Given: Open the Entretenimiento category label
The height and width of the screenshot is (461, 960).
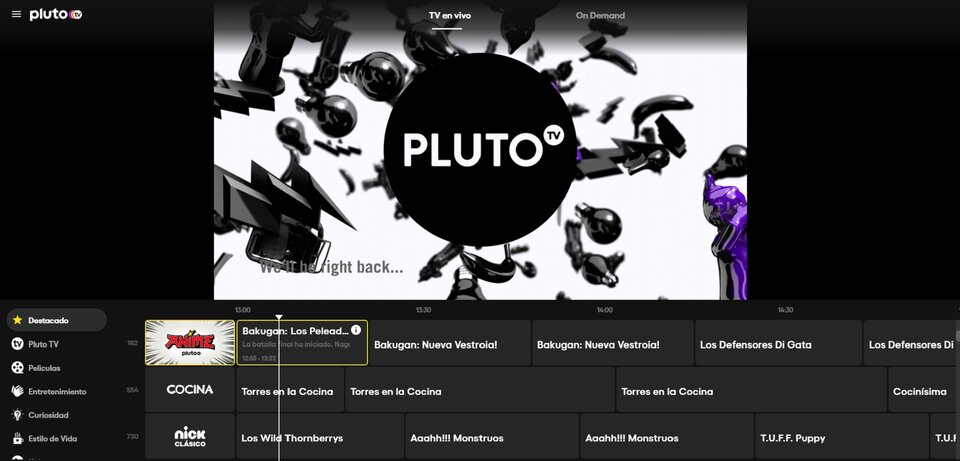Looking at the screenshot, I should (57, 391).
